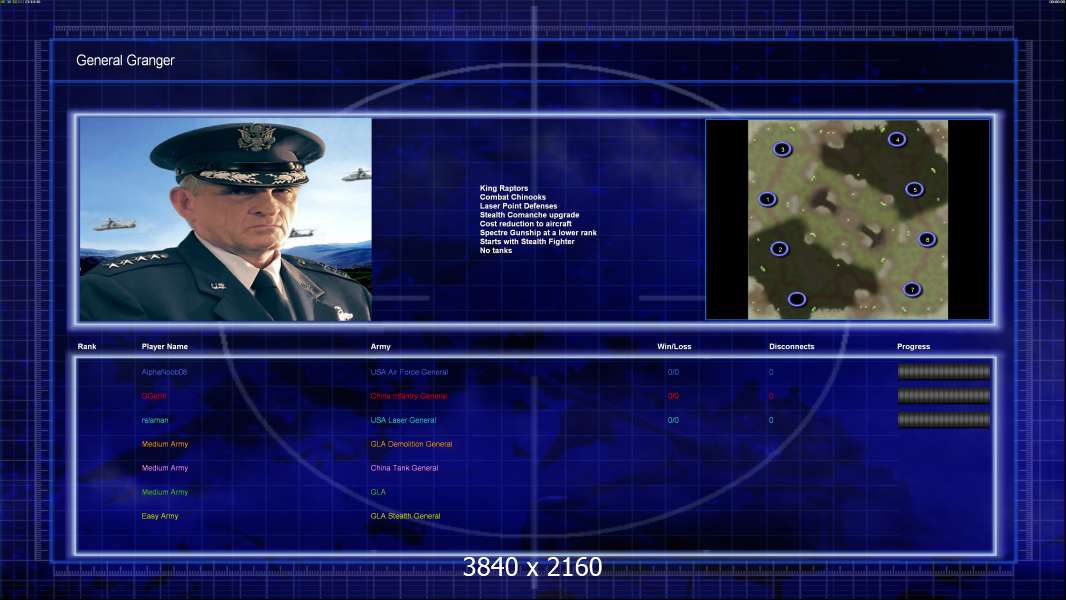The image size is (1066, 600).
Task: Click the progress bar in the USA Laser General row
Action: pyautogui.click(x=944, y=420)
